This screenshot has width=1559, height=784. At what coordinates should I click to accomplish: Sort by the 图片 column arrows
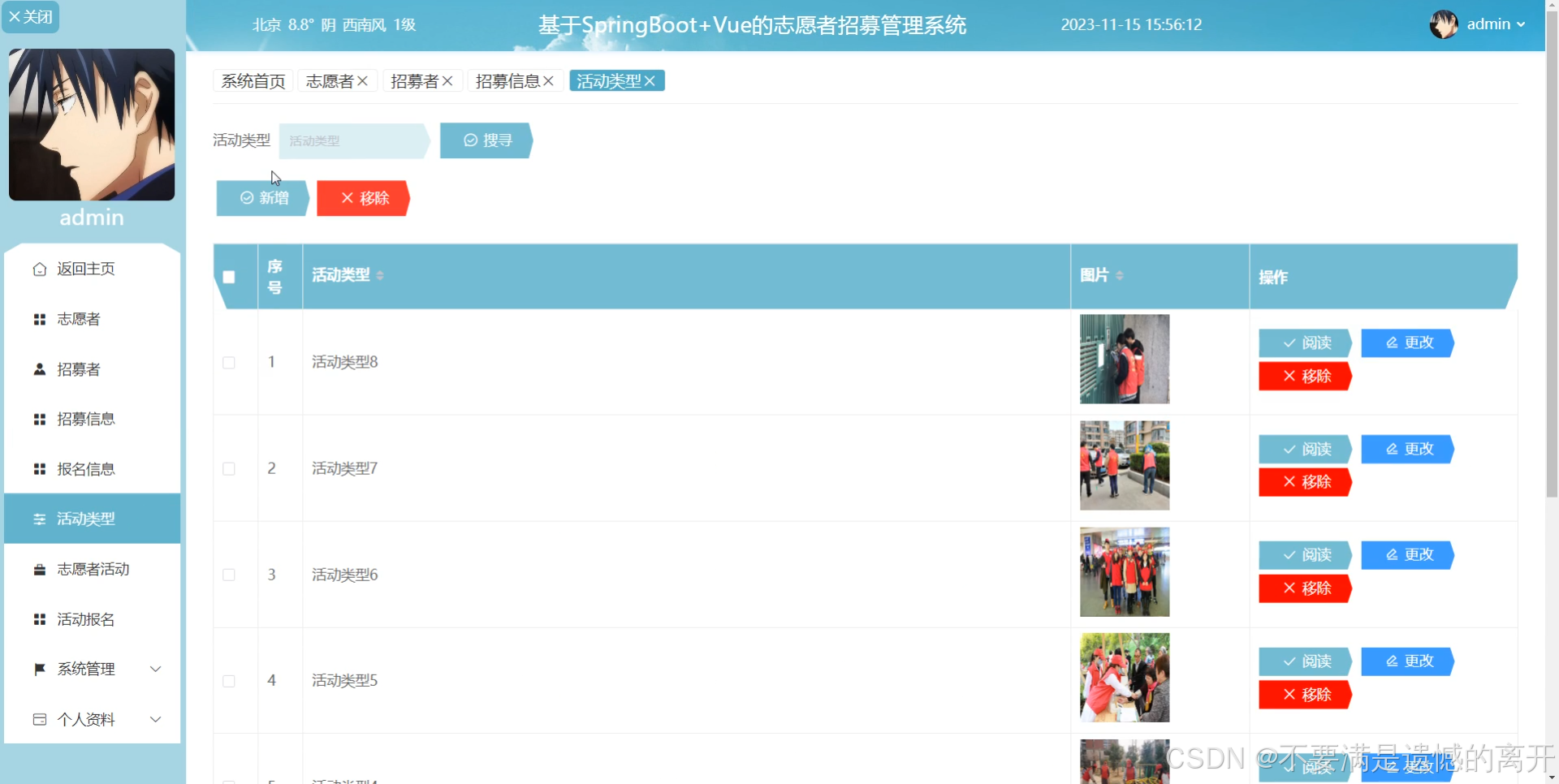coord(1120,276)
